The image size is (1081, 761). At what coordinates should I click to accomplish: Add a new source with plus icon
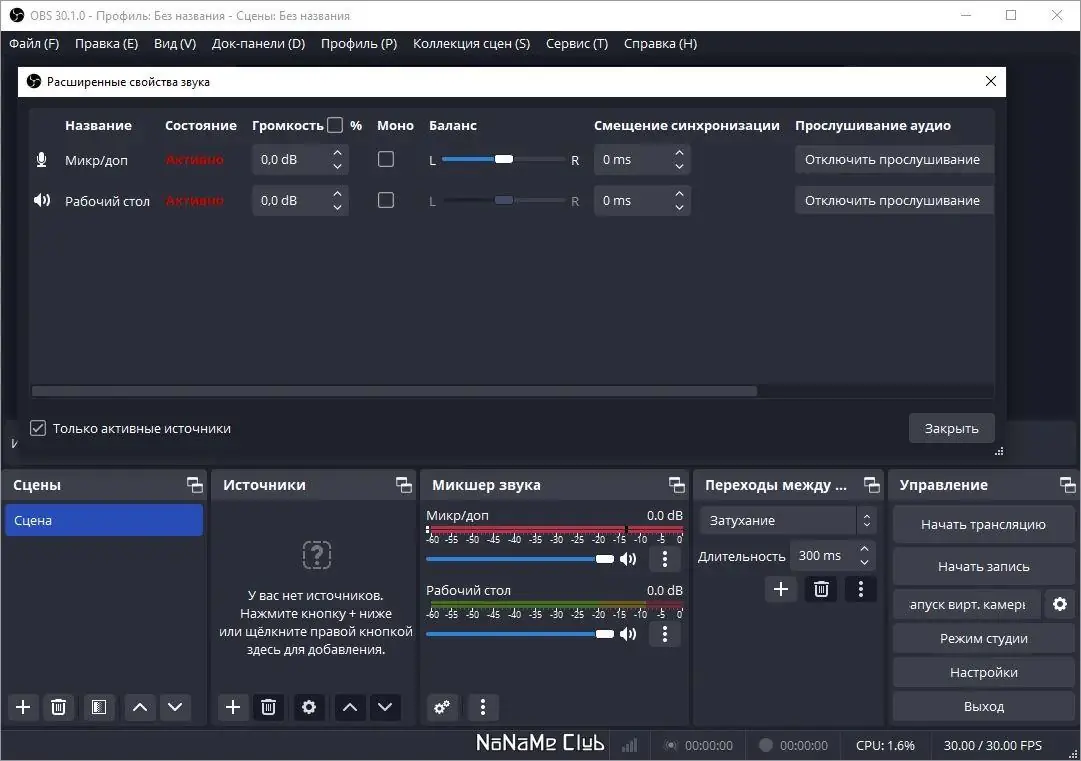[x=233, y=707]
